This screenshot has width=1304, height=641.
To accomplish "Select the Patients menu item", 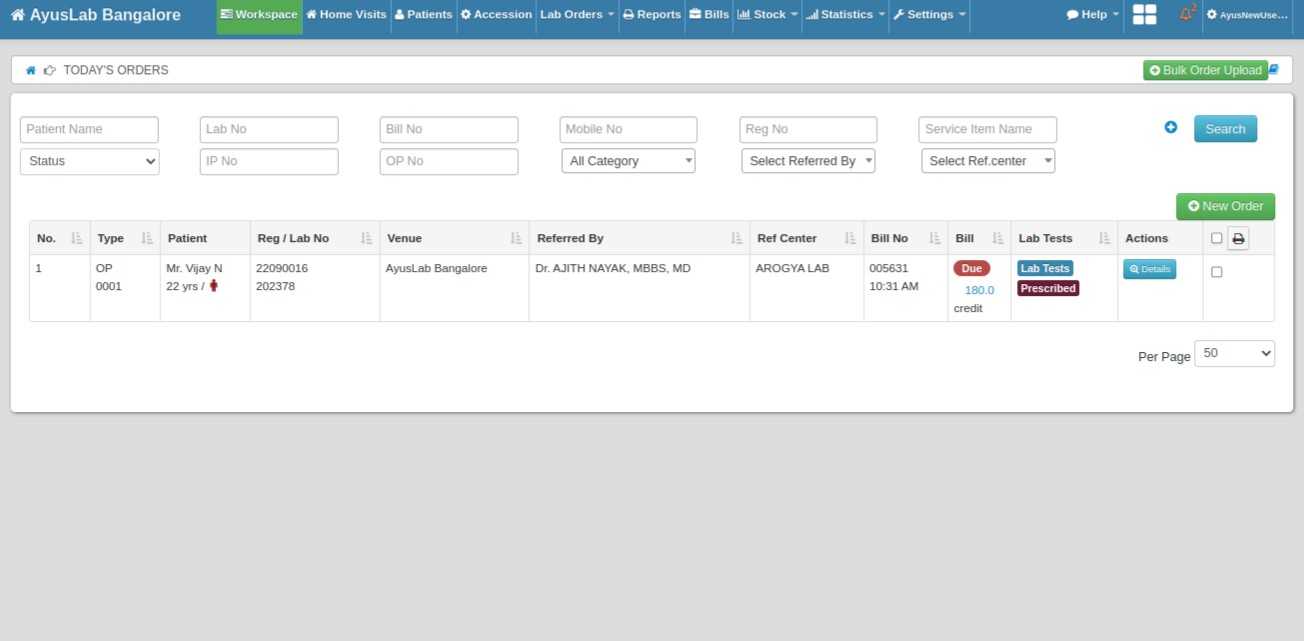I will pos(423,14).
